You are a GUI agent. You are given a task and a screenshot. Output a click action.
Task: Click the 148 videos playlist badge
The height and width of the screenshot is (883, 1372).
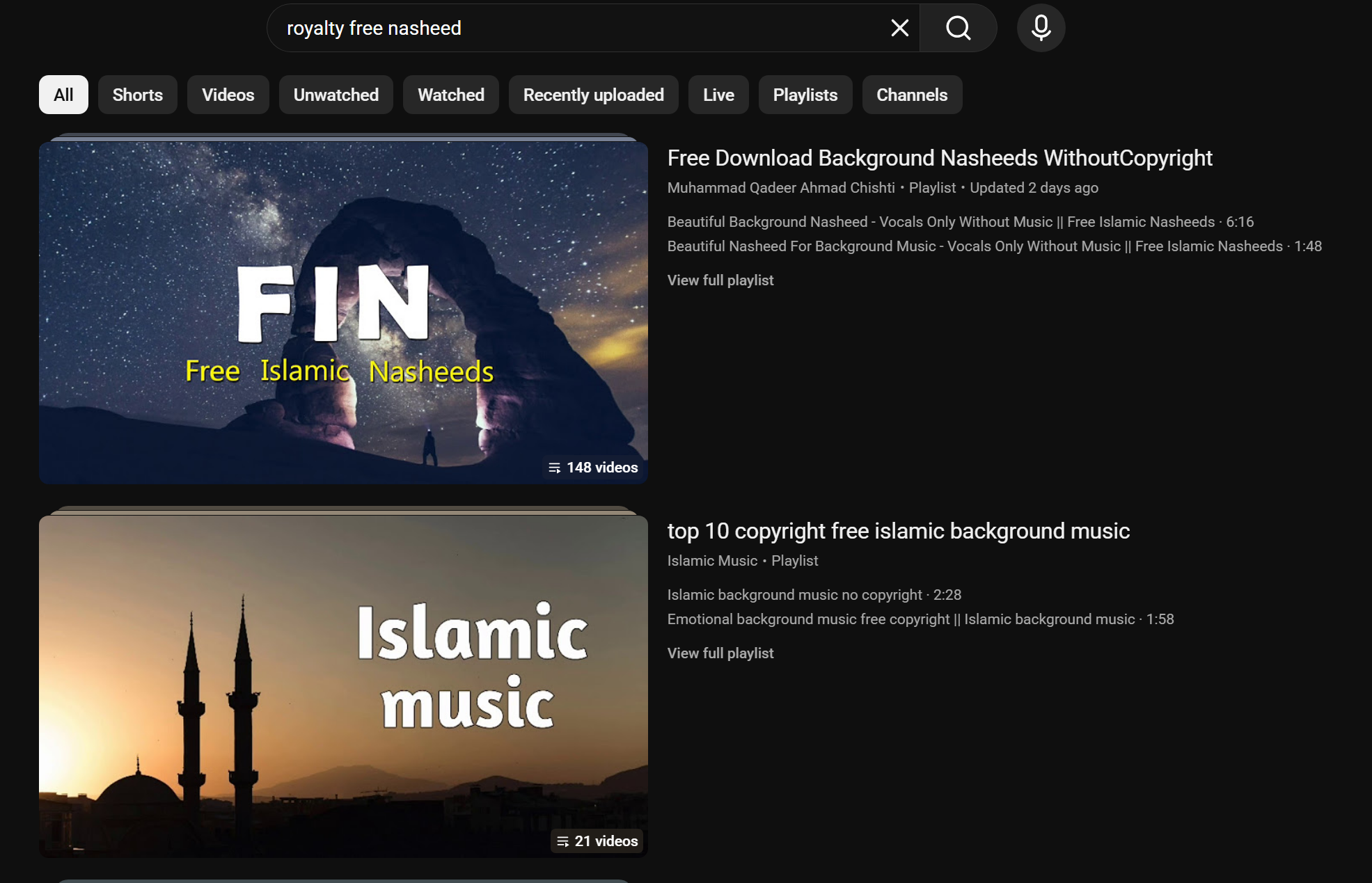click(x=594, y=468)
